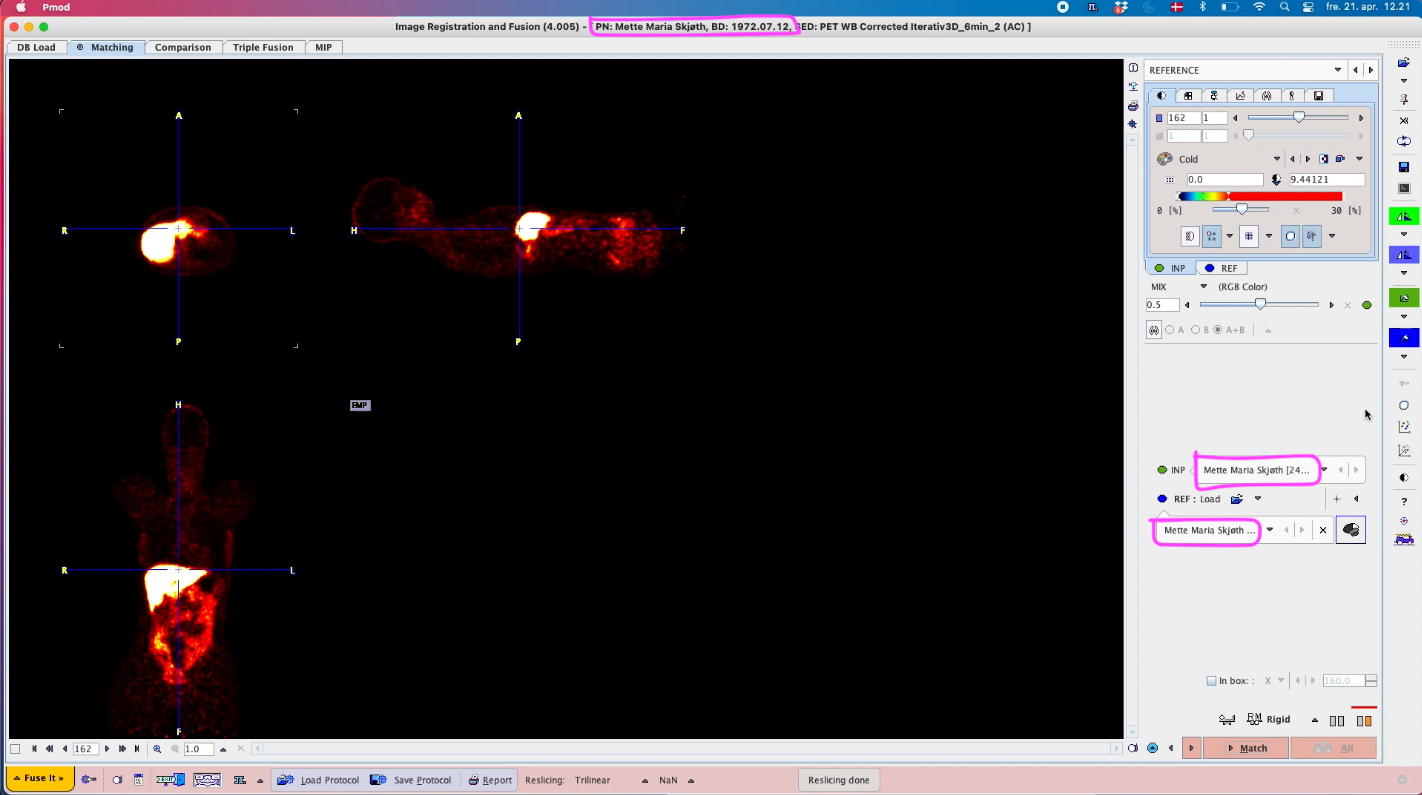Expand the Trilinear reslicing interpolation selector

click(644, 780)
